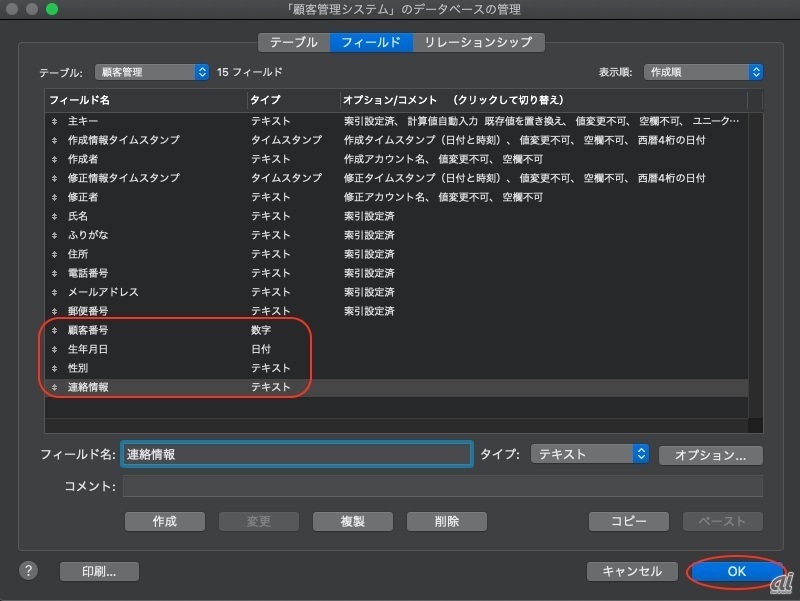Click the オプション... button
Image resolution: width=800 pixels, height=601 pixels.
[710, 455]
